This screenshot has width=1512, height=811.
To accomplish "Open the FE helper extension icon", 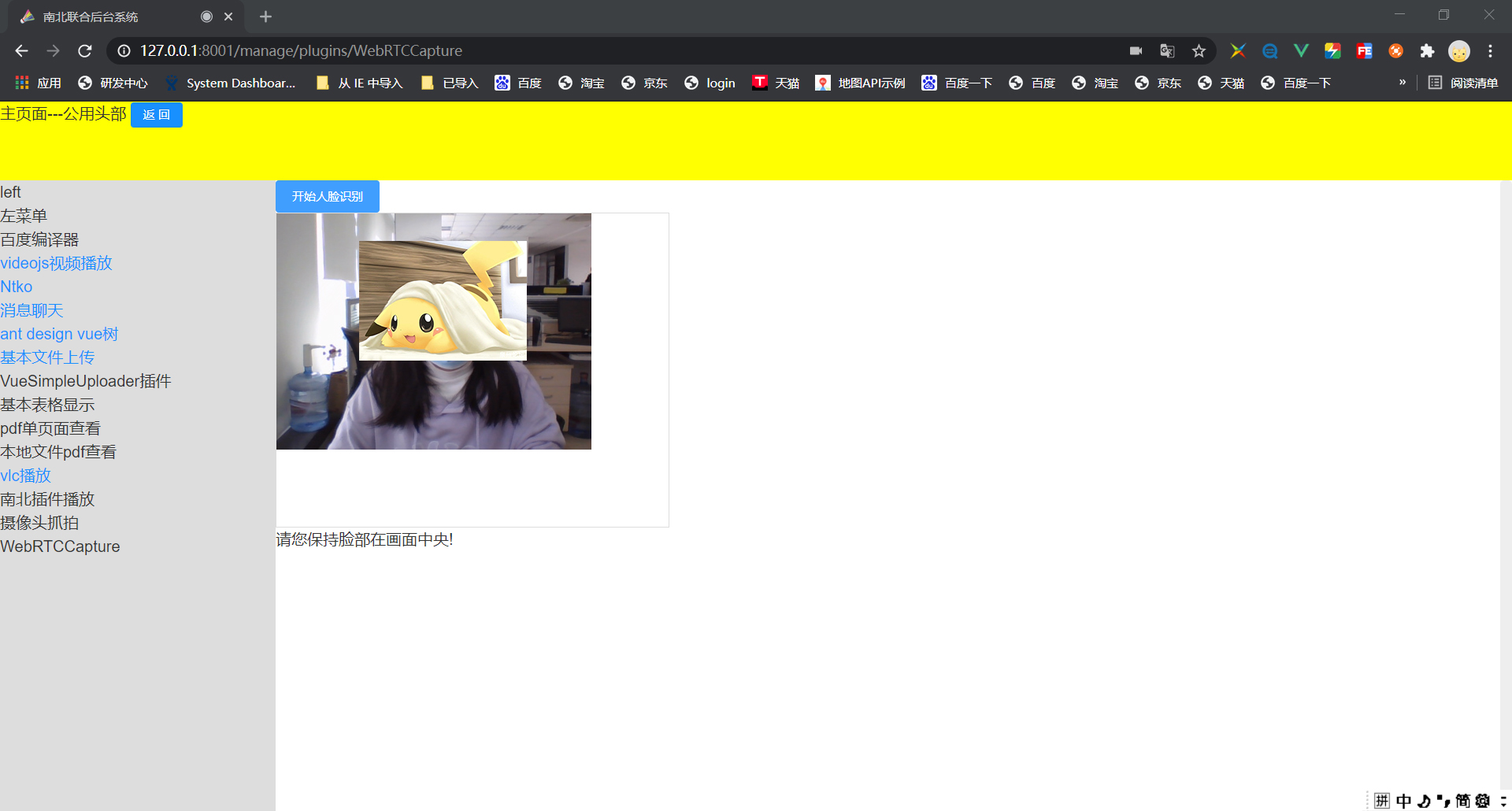I will coord(1364,51).
